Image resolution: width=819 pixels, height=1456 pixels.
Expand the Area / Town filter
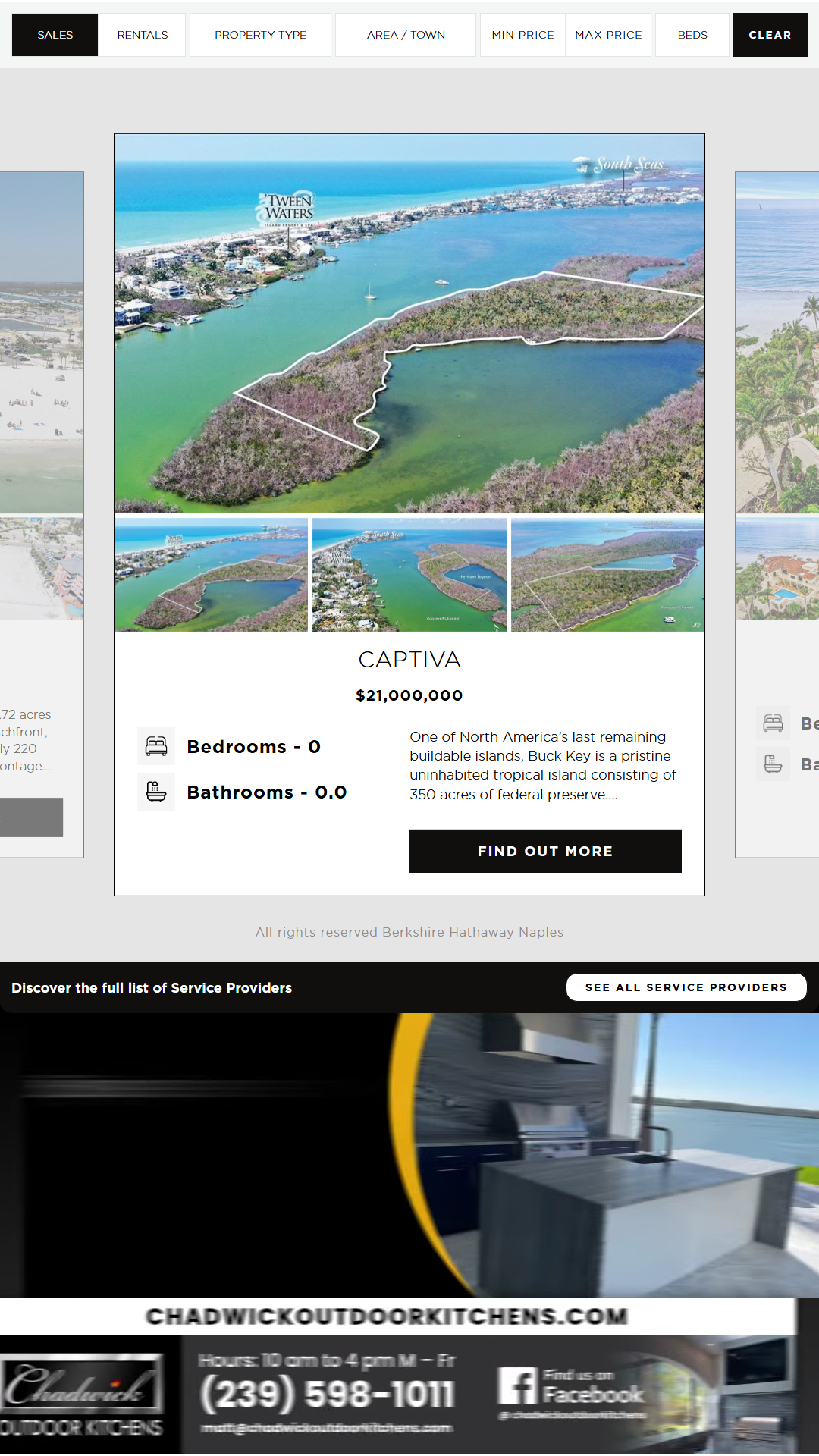point(406,35)
